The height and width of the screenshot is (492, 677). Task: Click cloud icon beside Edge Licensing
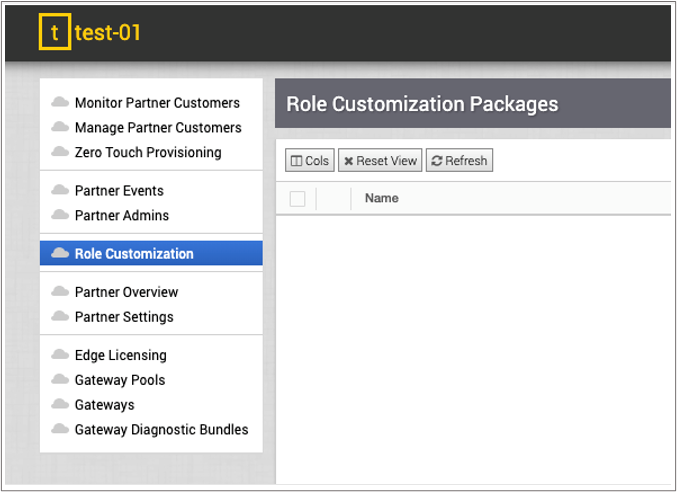[x=60, y=356]
